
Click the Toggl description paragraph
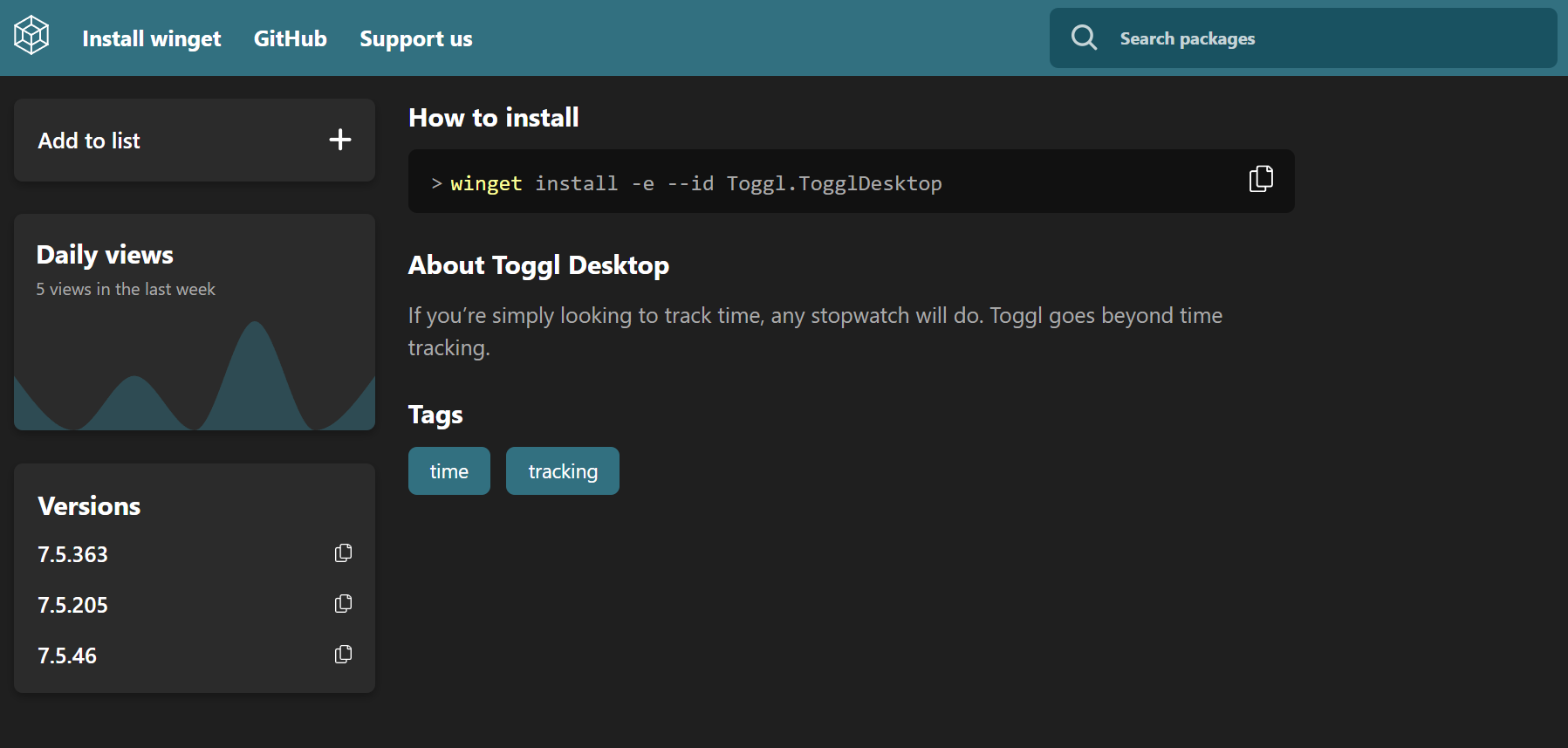(815, 332)
